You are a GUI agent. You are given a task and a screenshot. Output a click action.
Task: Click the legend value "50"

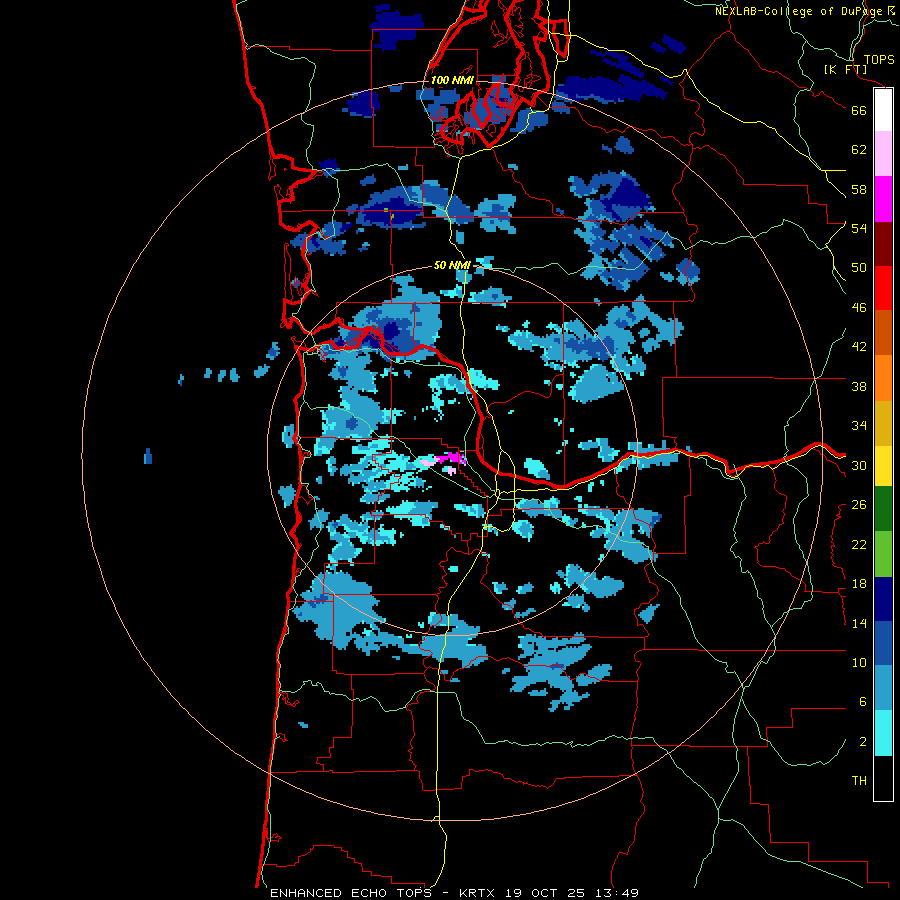point(859,268)
